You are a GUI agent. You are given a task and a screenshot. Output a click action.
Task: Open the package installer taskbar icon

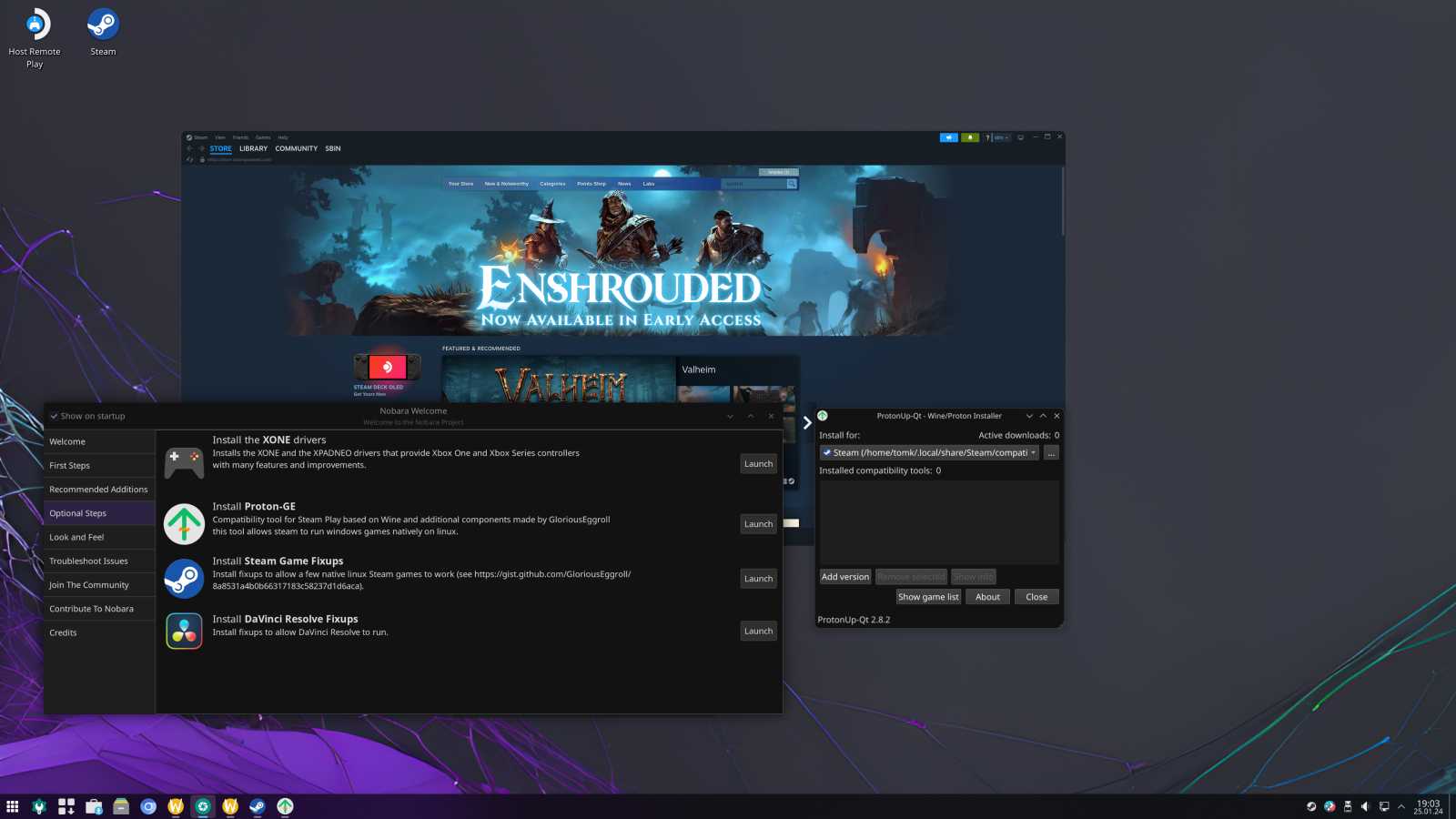tap(66, 806)
